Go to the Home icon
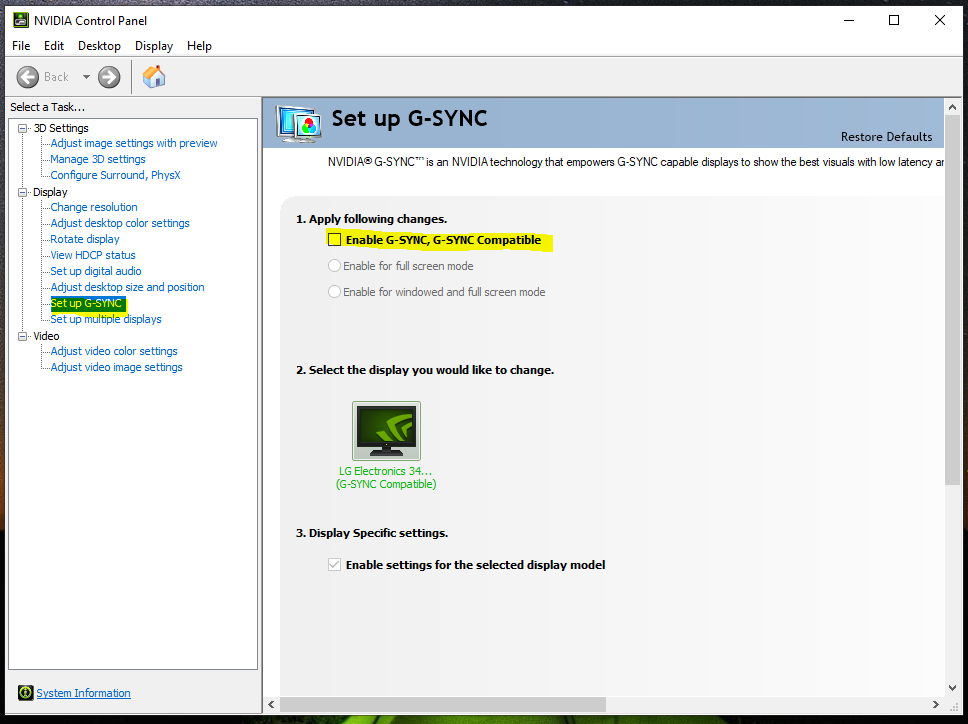This screenshot has width=968, height=724. (154, 77)
